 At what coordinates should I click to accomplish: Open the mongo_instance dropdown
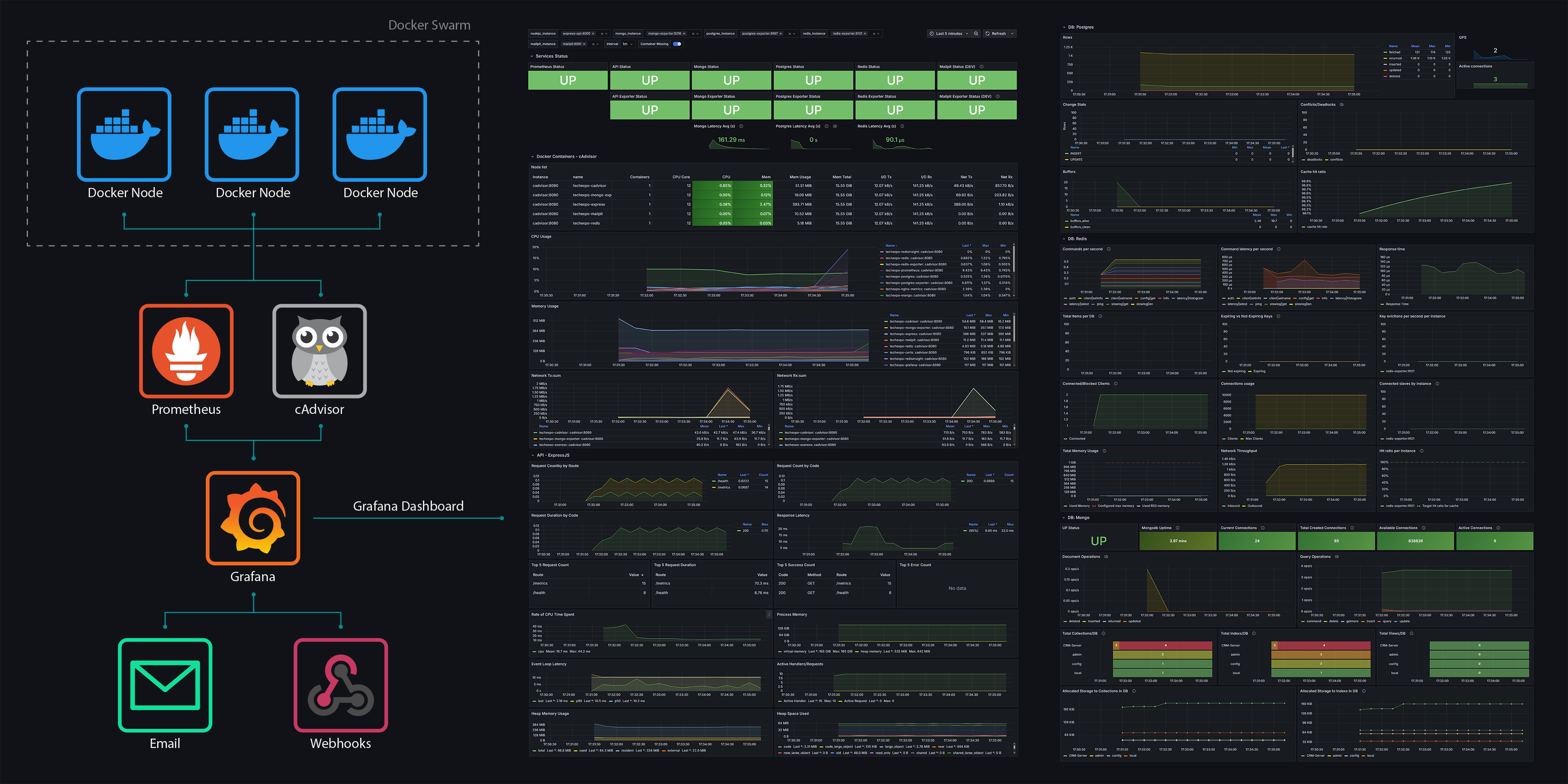coord(698,34)
